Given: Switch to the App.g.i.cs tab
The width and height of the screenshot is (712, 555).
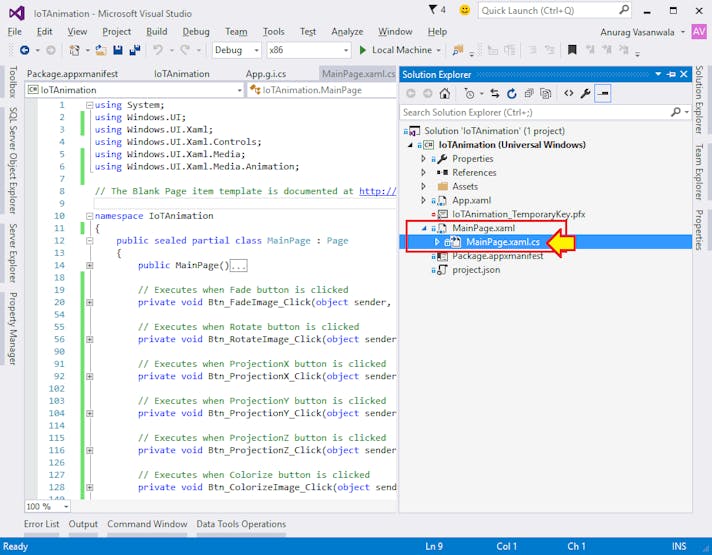Looking at the screenshot, I should point(266,74).
